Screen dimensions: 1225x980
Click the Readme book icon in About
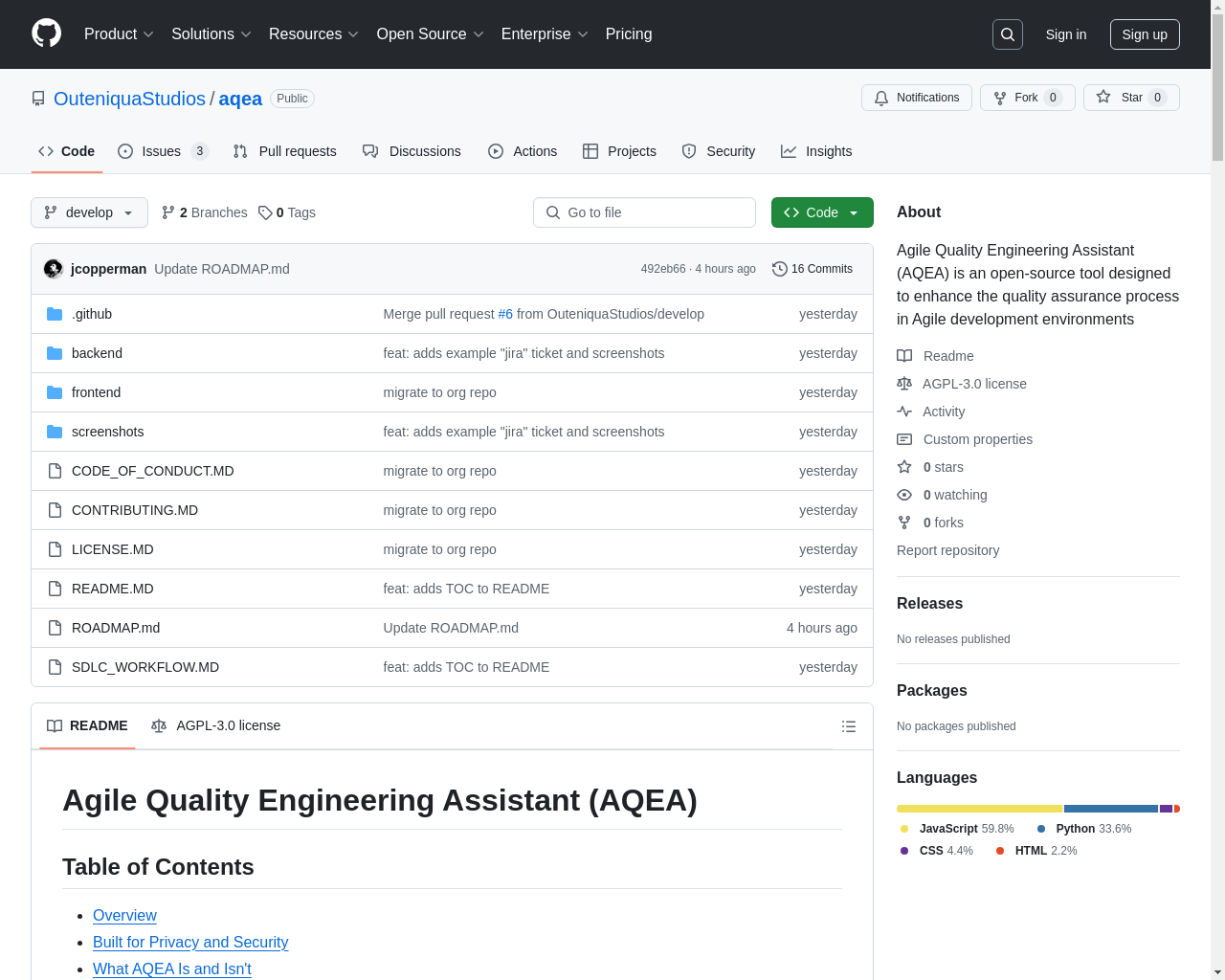tap(904, 356)
